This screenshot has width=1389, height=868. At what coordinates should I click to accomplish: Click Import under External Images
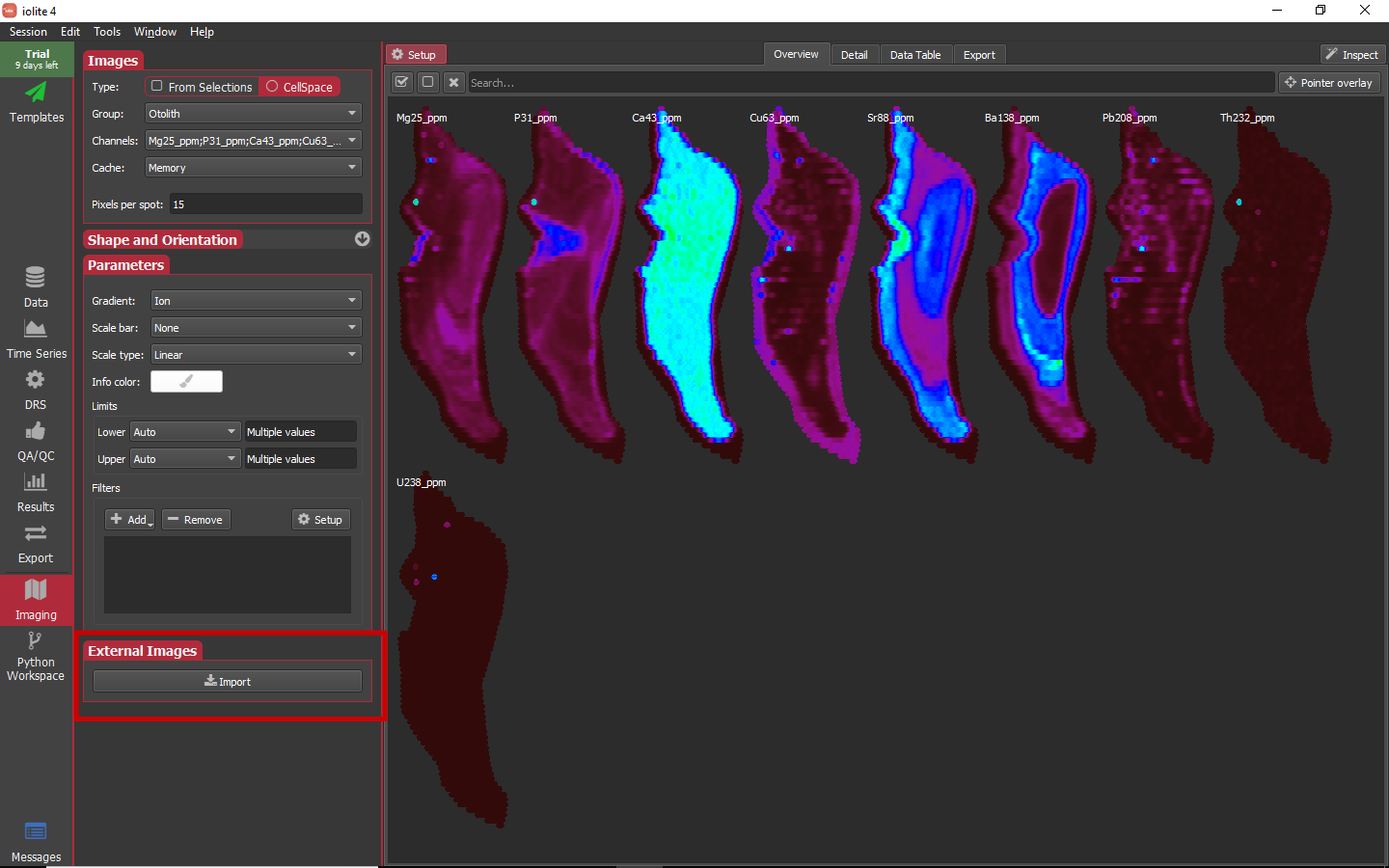[x=228, y=682]
